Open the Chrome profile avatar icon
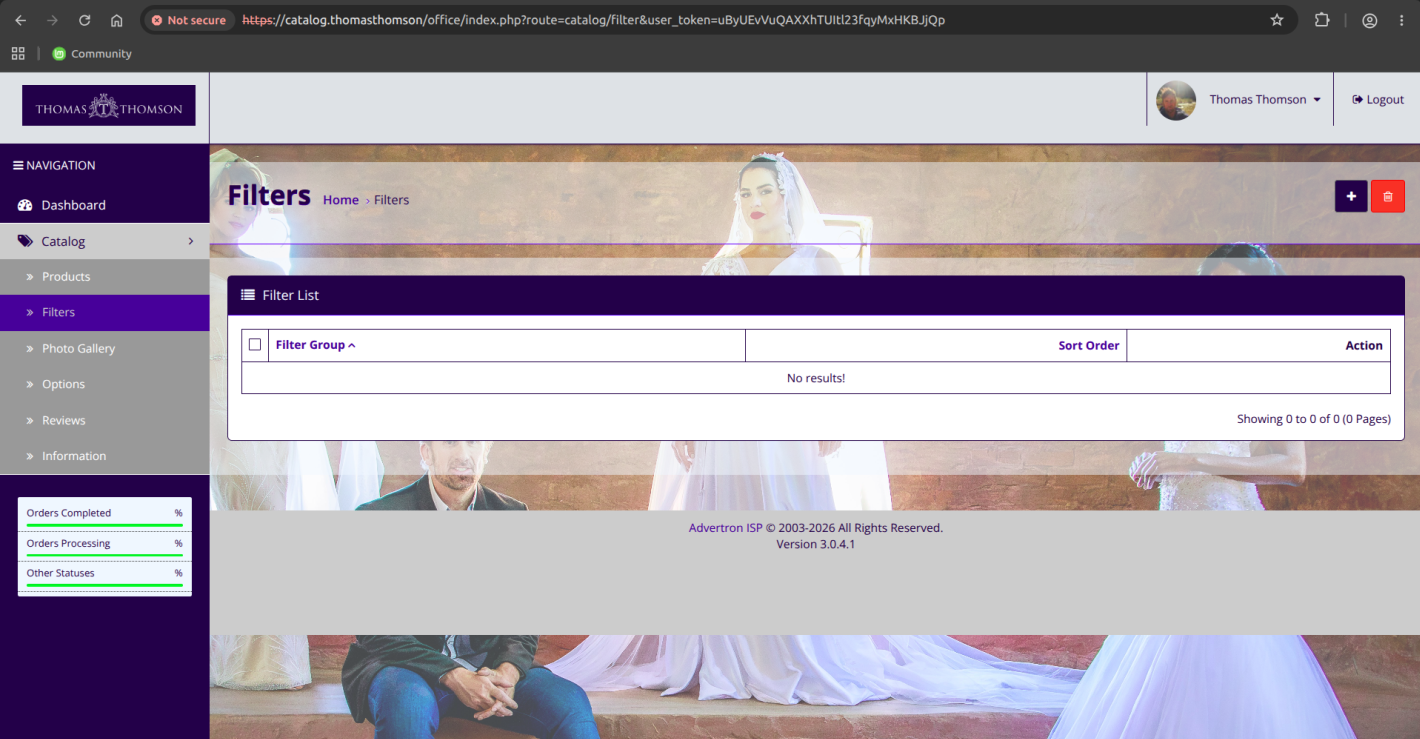Screen dimensions: 1420x739 coord(1370,20)
